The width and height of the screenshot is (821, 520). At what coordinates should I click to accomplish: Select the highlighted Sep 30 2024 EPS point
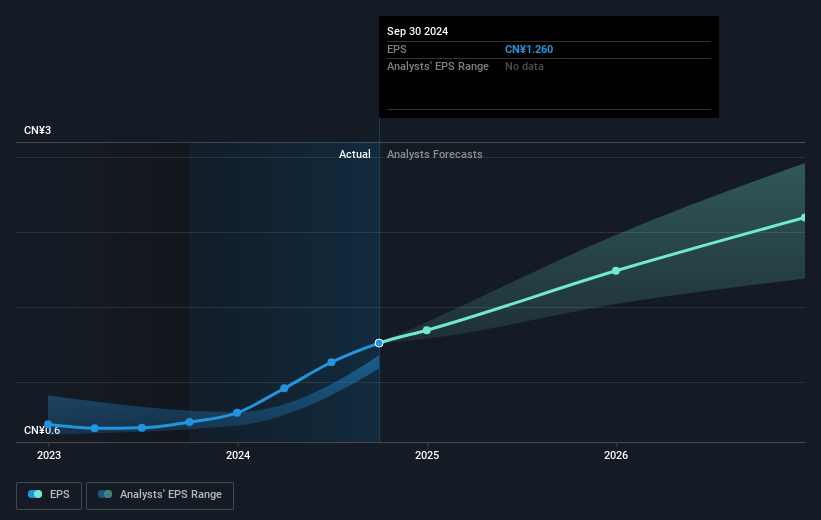(x=379, y=343)
